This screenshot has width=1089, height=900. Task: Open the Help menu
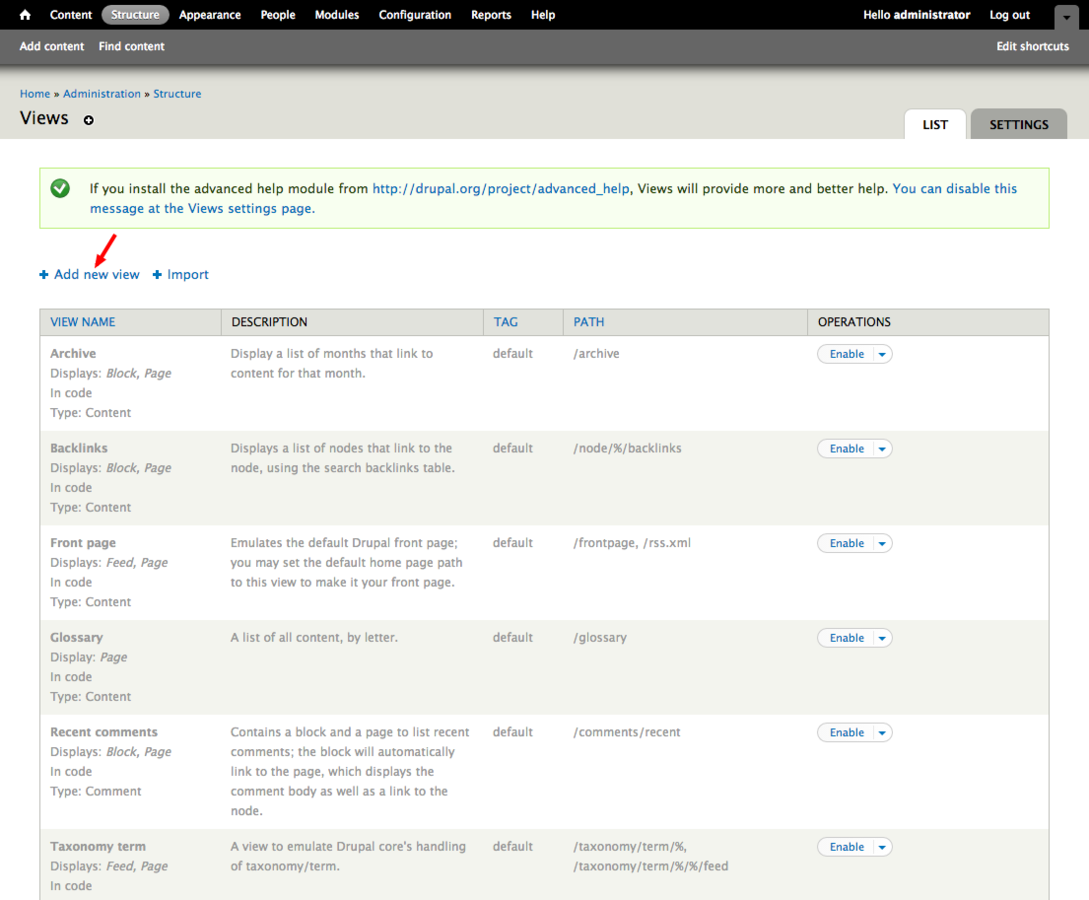tap(543, 15)
